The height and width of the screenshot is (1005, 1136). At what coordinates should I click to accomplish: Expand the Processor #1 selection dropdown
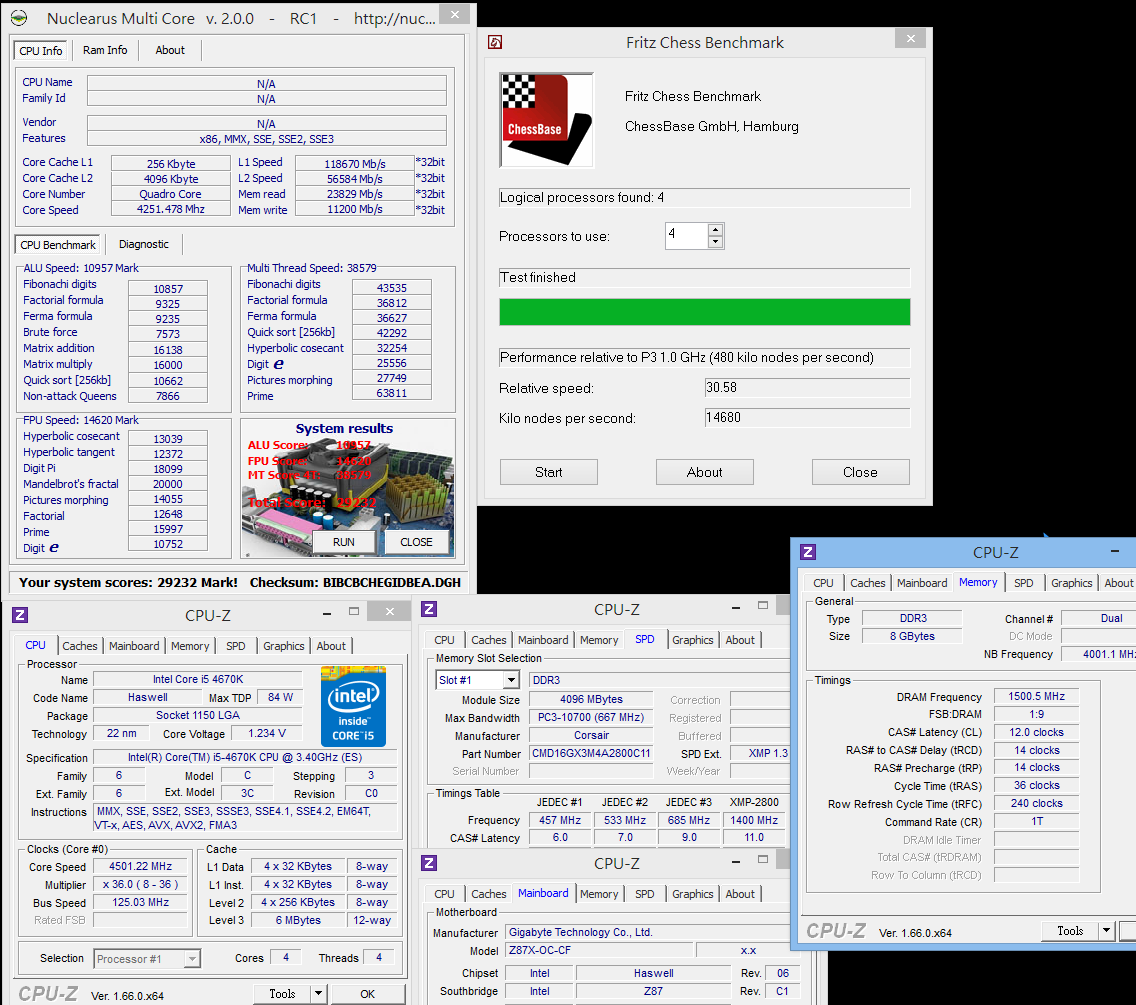click(192, 959)
